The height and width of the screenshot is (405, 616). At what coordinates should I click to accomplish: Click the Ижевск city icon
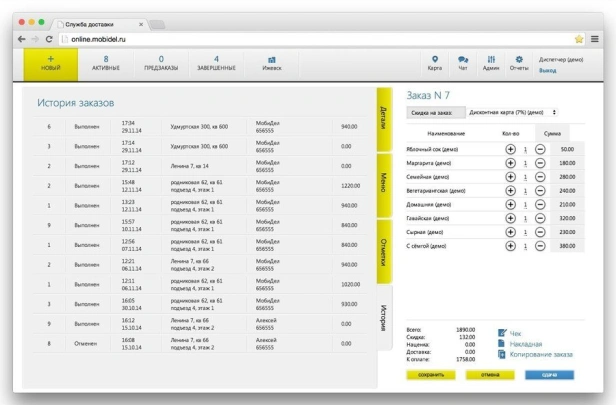tap(271, 63)
